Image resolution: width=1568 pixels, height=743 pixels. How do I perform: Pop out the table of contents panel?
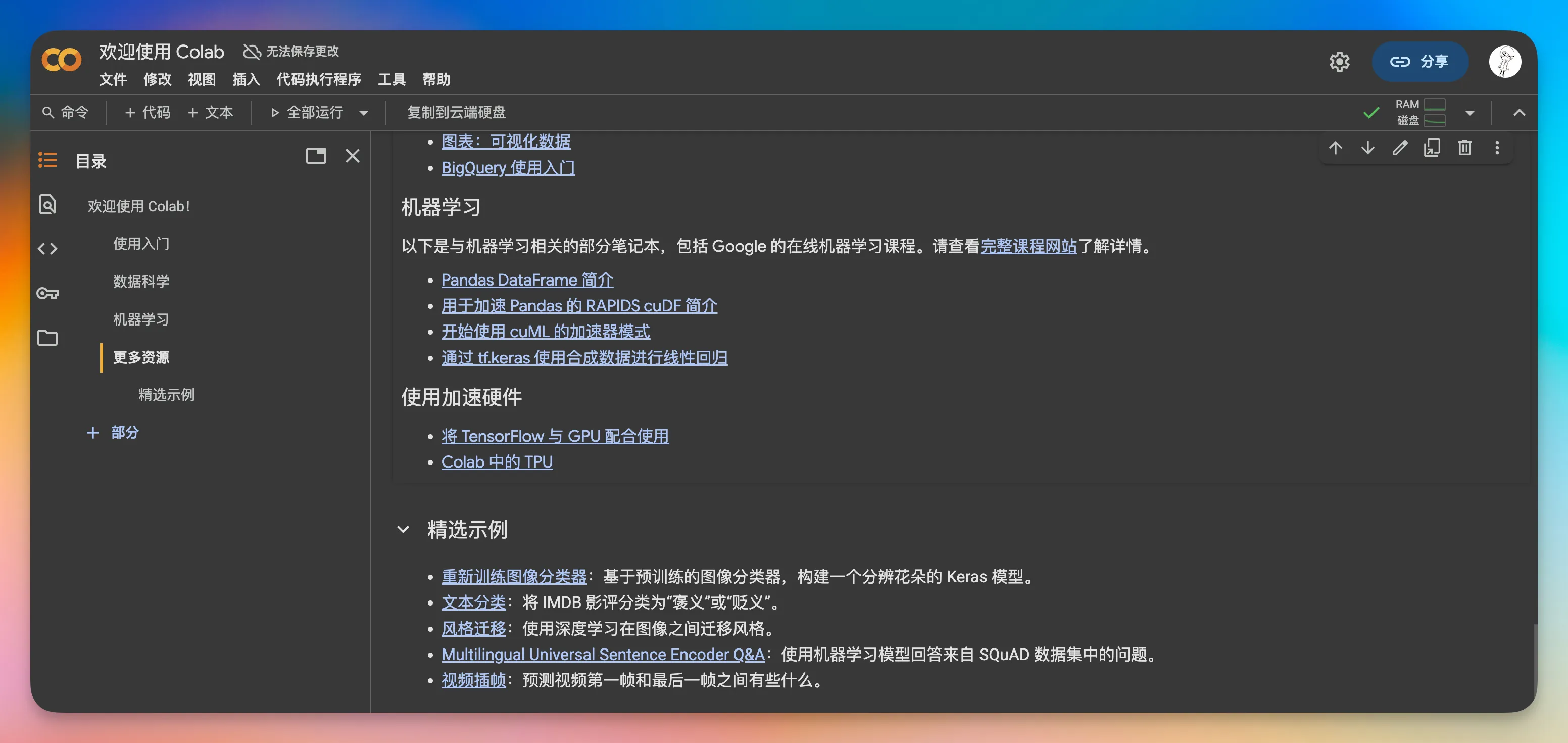point(316,156)
